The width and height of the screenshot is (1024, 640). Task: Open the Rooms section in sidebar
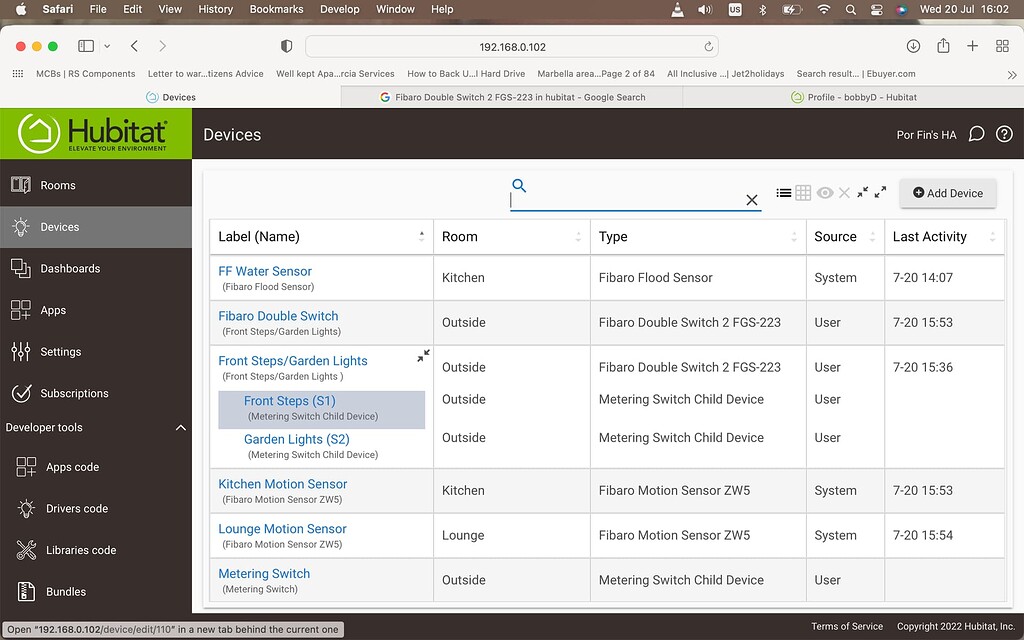tap(57, 185)
